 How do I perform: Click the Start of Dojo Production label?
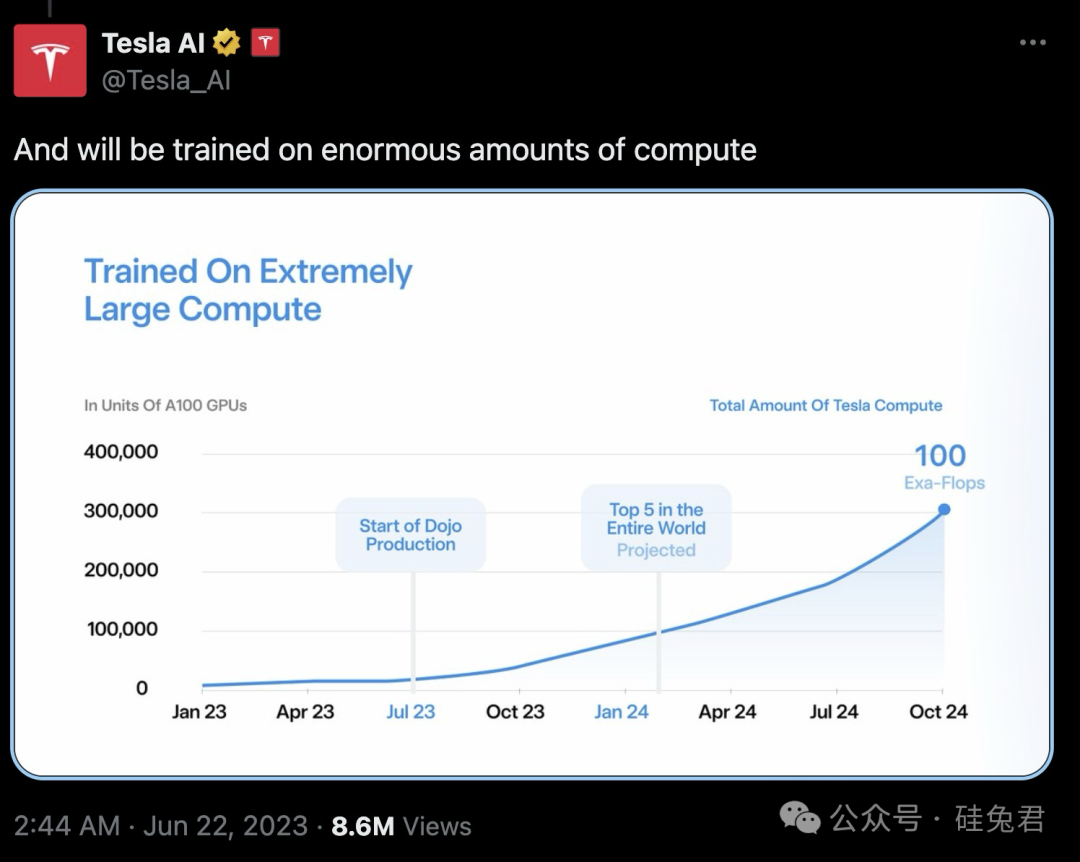coord(410,535)
